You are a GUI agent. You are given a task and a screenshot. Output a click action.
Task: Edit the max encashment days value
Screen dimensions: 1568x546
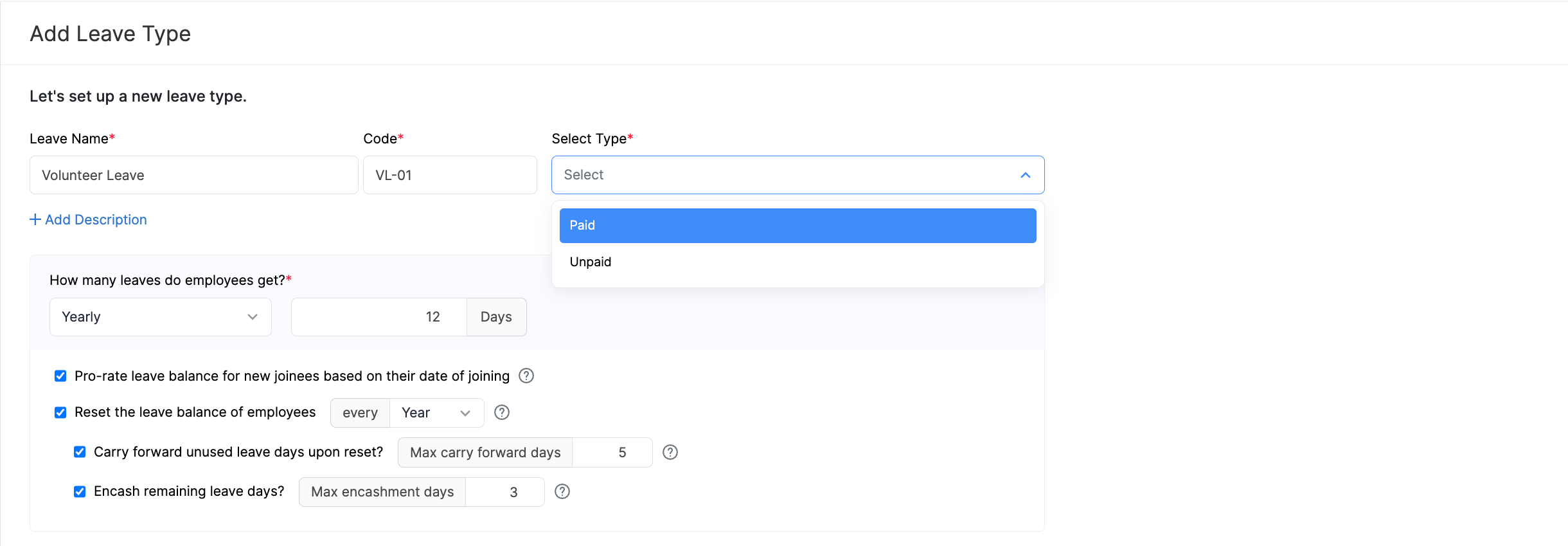505,492
